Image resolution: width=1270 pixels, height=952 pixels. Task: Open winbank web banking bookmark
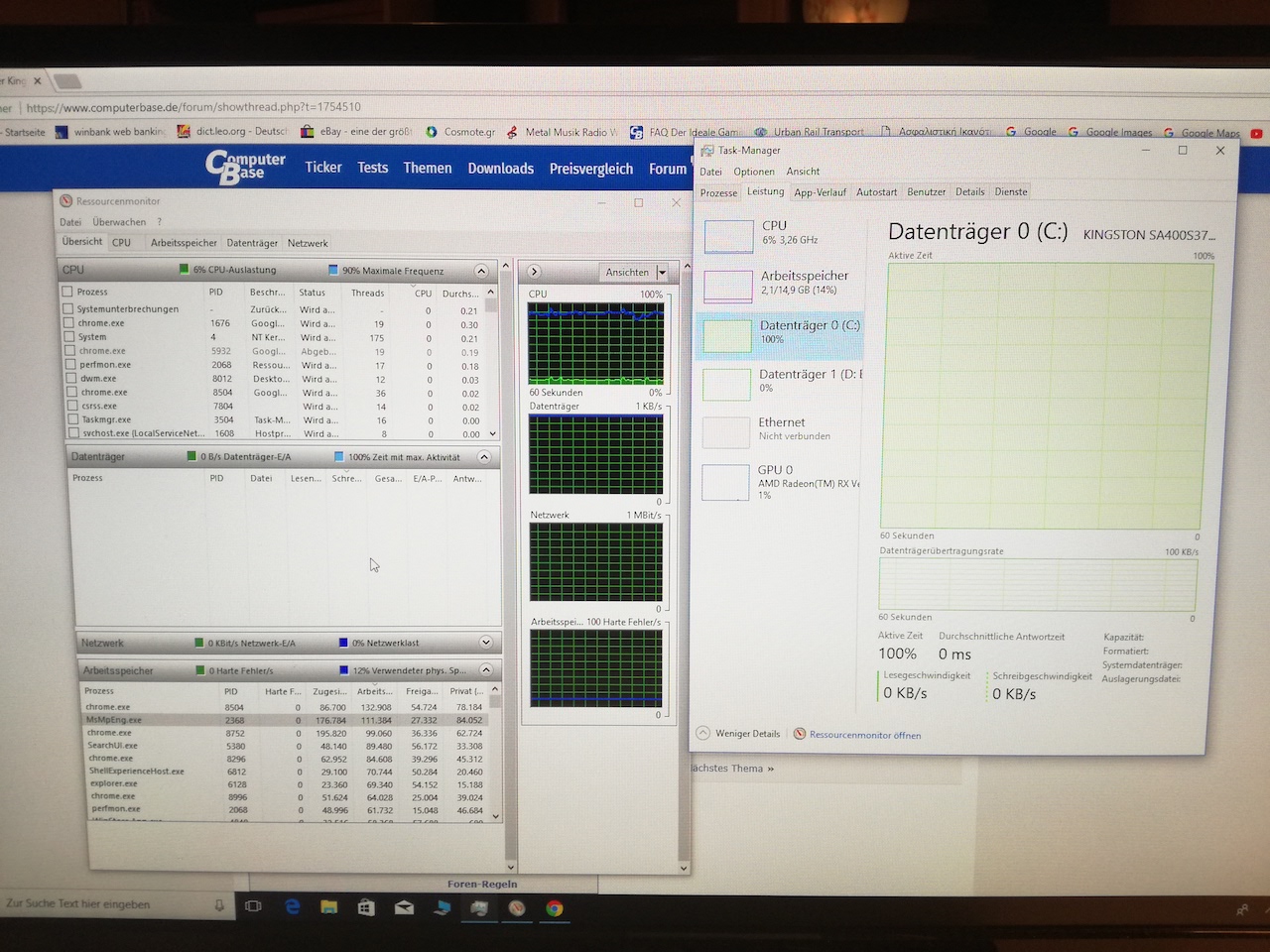point(111,131)
